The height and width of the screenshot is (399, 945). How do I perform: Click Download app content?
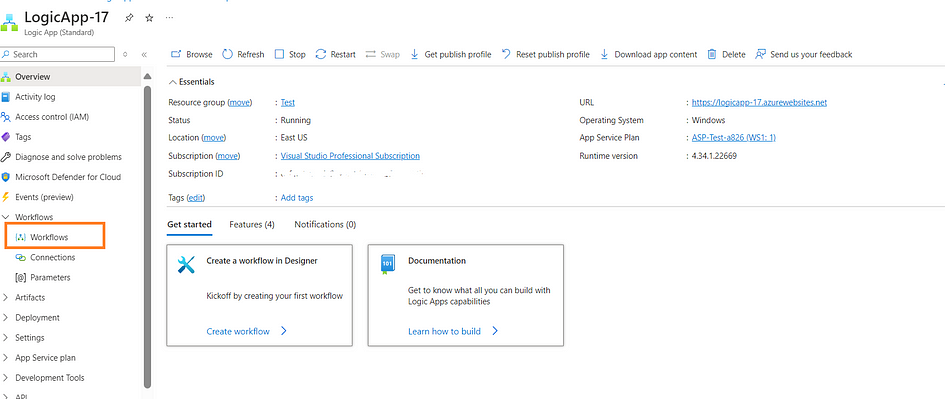(x=648, y=54)
